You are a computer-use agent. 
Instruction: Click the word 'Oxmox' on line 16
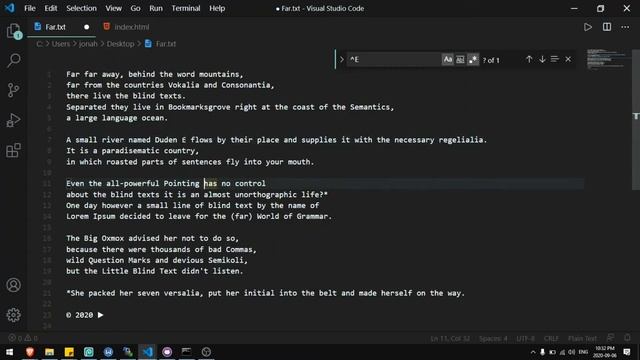pyautogui.click(x=113, y=238)
